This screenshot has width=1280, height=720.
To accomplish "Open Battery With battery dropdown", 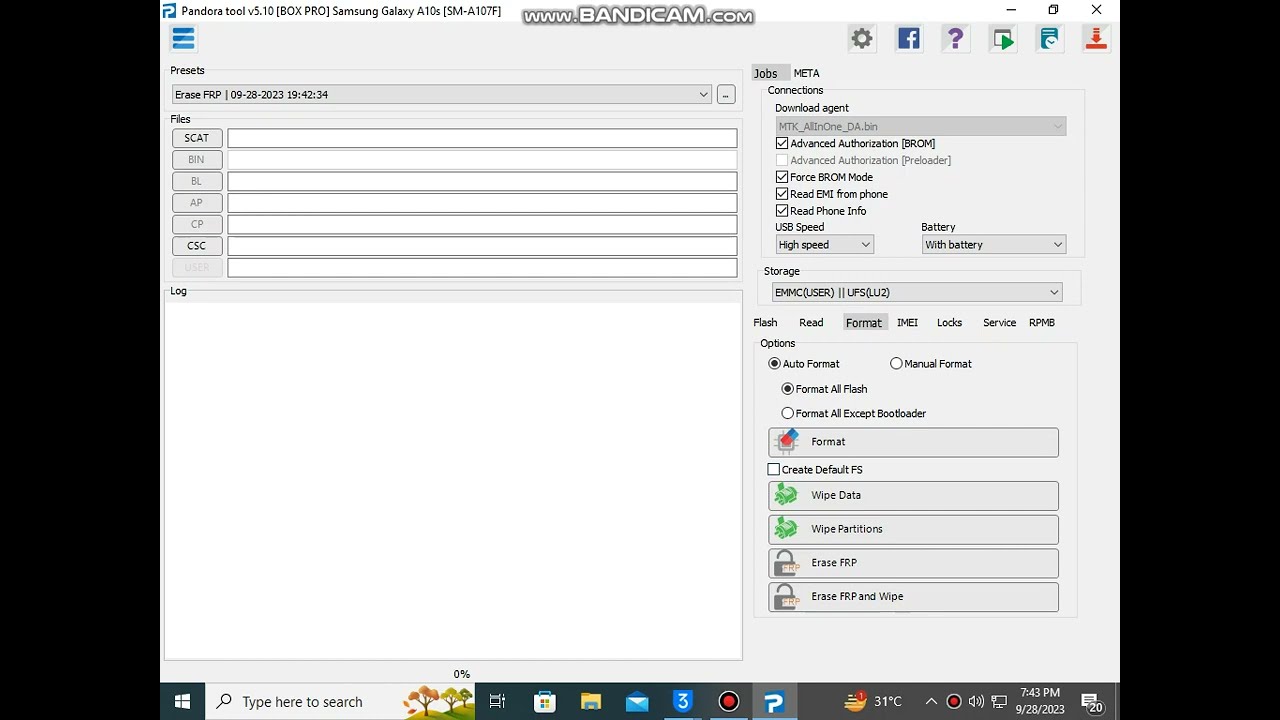I will (993, 245).
